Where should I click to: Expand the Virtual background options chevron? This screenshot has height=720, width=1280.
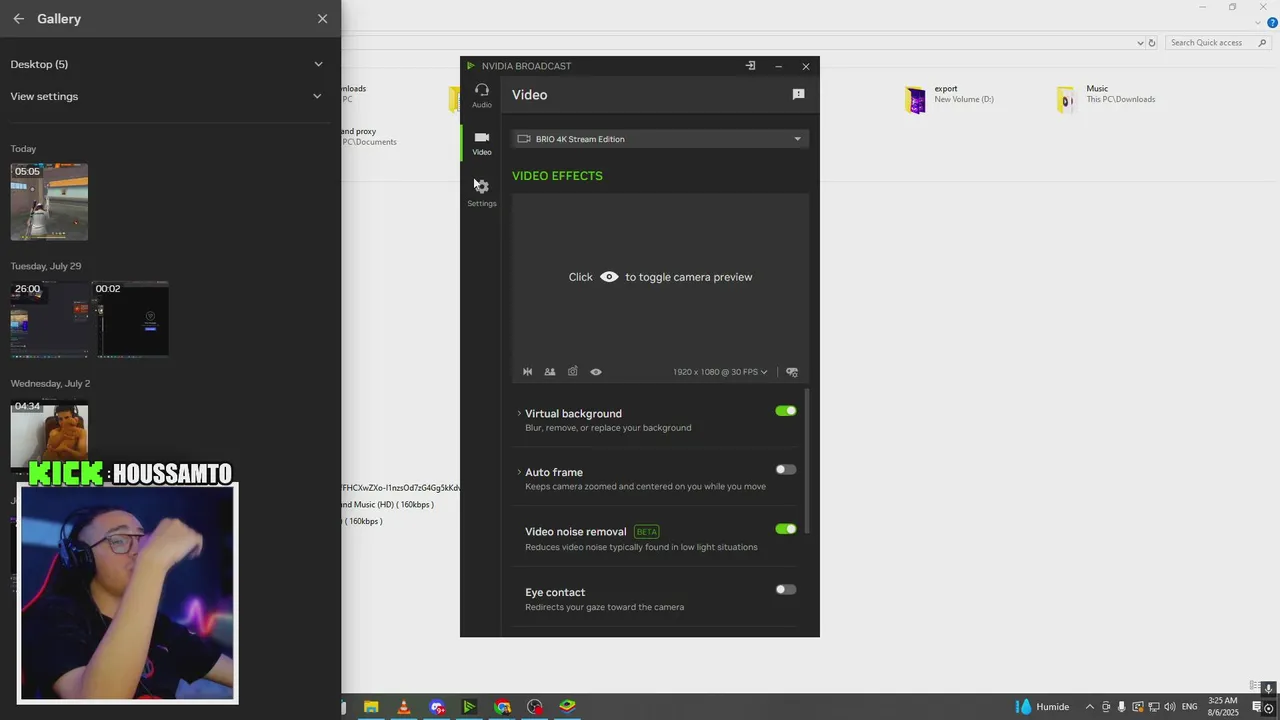point(519,413)
